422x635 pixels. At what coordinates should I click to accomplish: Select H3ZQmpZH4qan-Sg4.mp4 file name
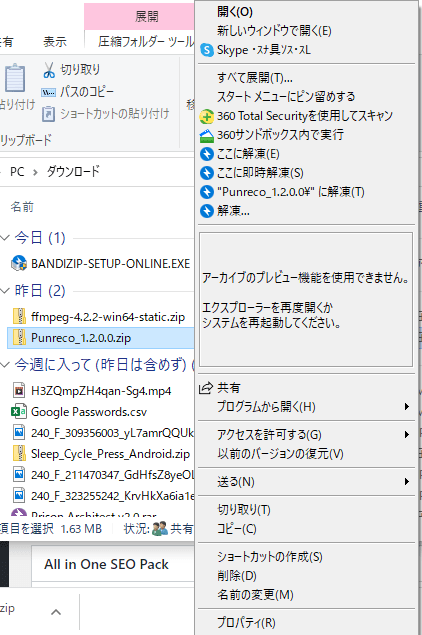point(101,391)
